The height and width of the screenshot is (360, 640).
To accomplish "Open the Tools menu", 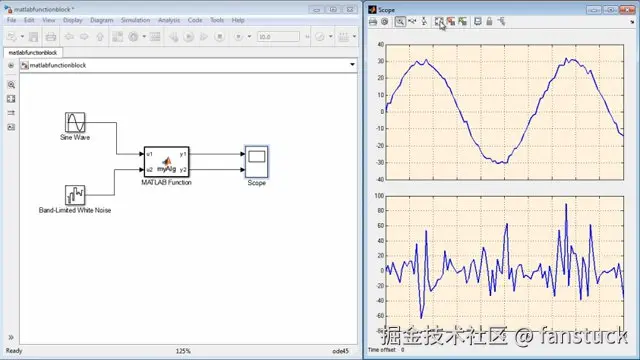I will click(217, 20).
